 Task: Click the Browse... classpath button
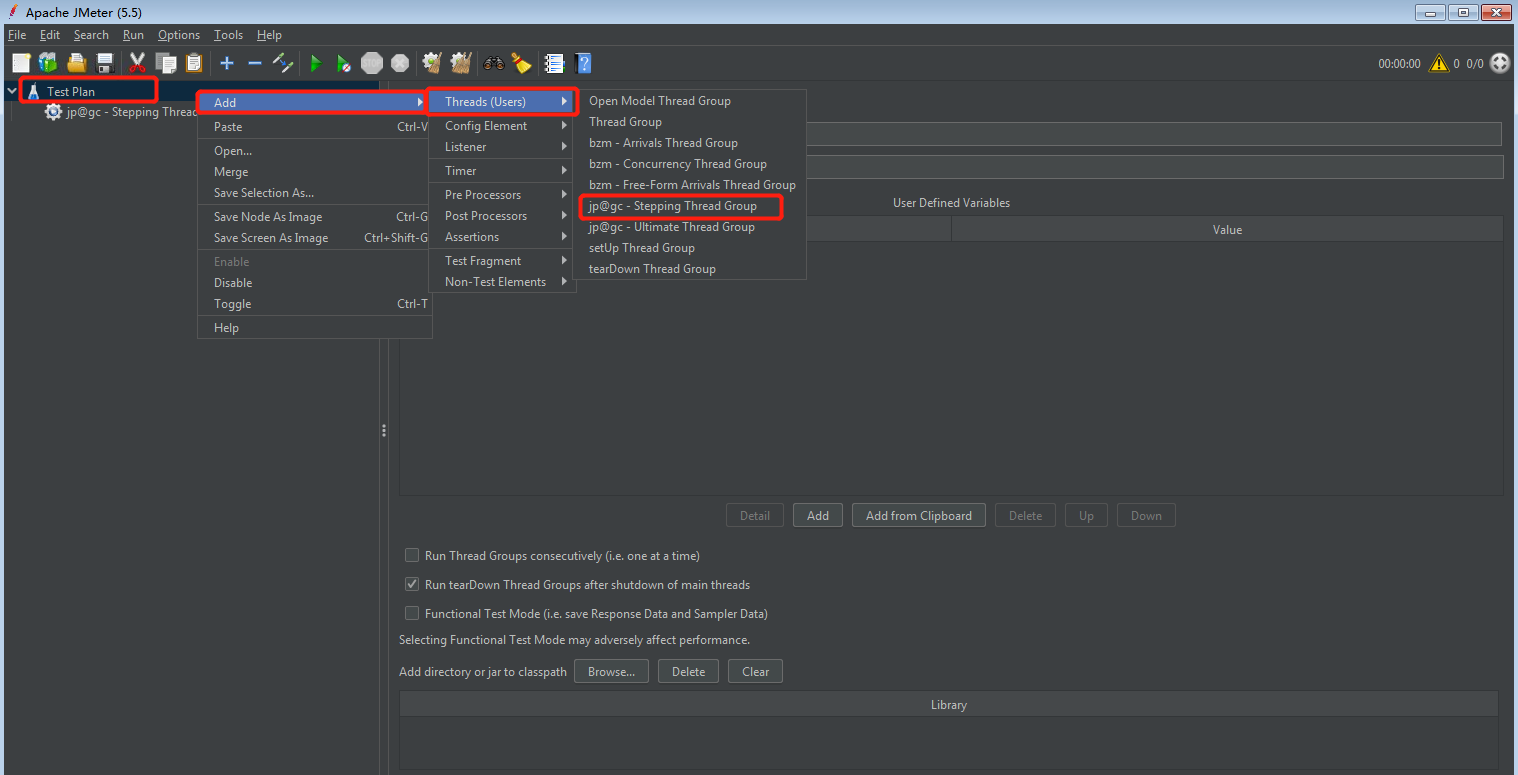pos(611,672)
